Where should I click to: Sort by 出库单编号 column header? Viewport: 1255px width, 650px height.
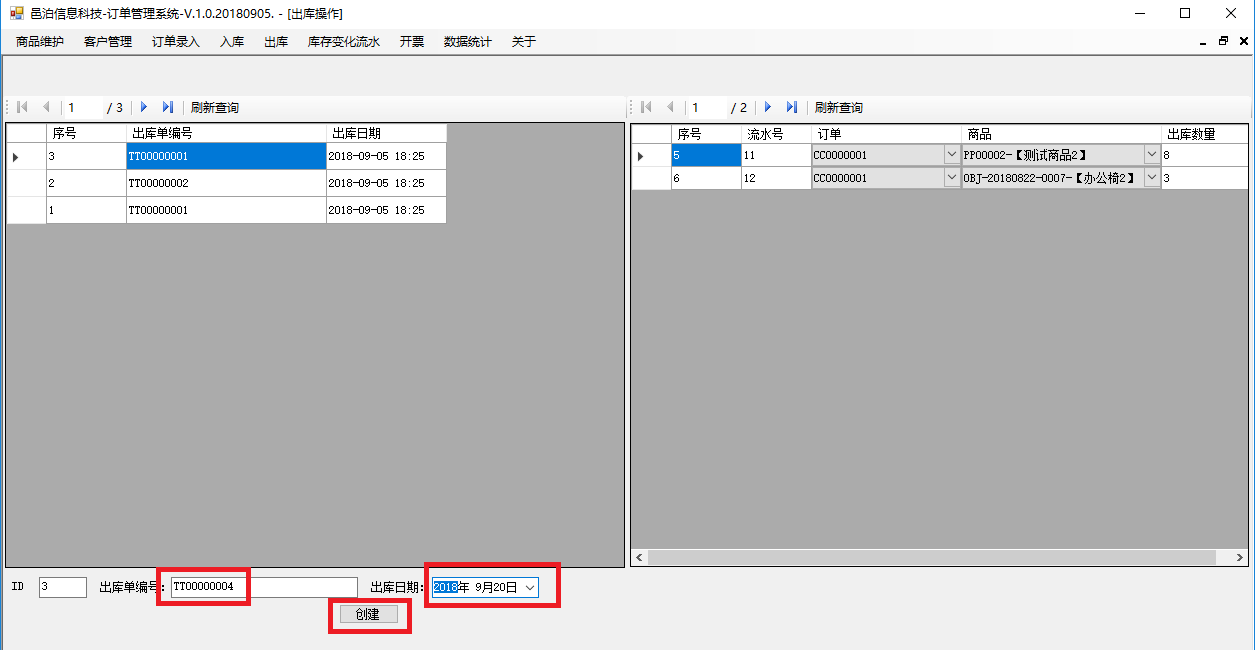(x=226, y=133)
